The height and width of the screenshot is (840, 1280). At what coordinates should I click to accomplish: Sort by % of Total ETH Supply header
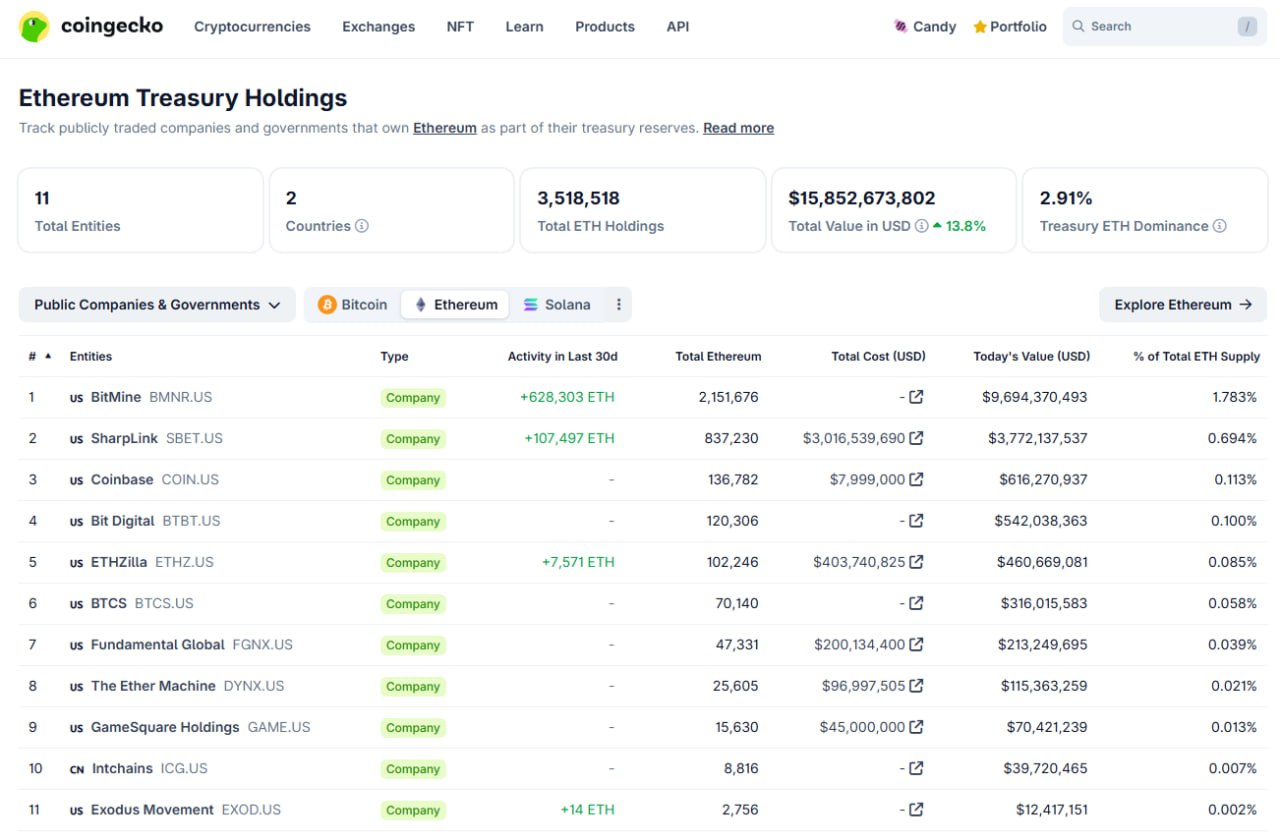(x=1196, y=356)
